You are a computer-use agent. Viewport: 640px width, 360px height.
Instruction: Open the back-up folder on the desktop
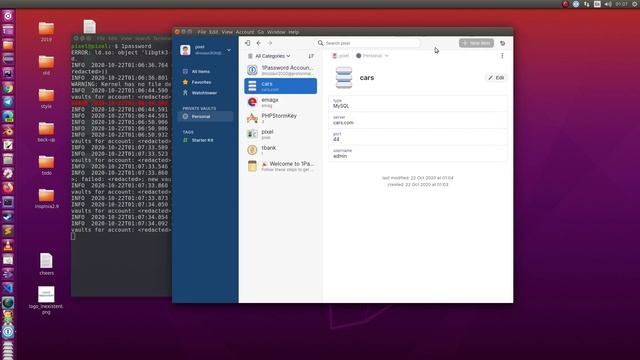[x=46, y=131]
